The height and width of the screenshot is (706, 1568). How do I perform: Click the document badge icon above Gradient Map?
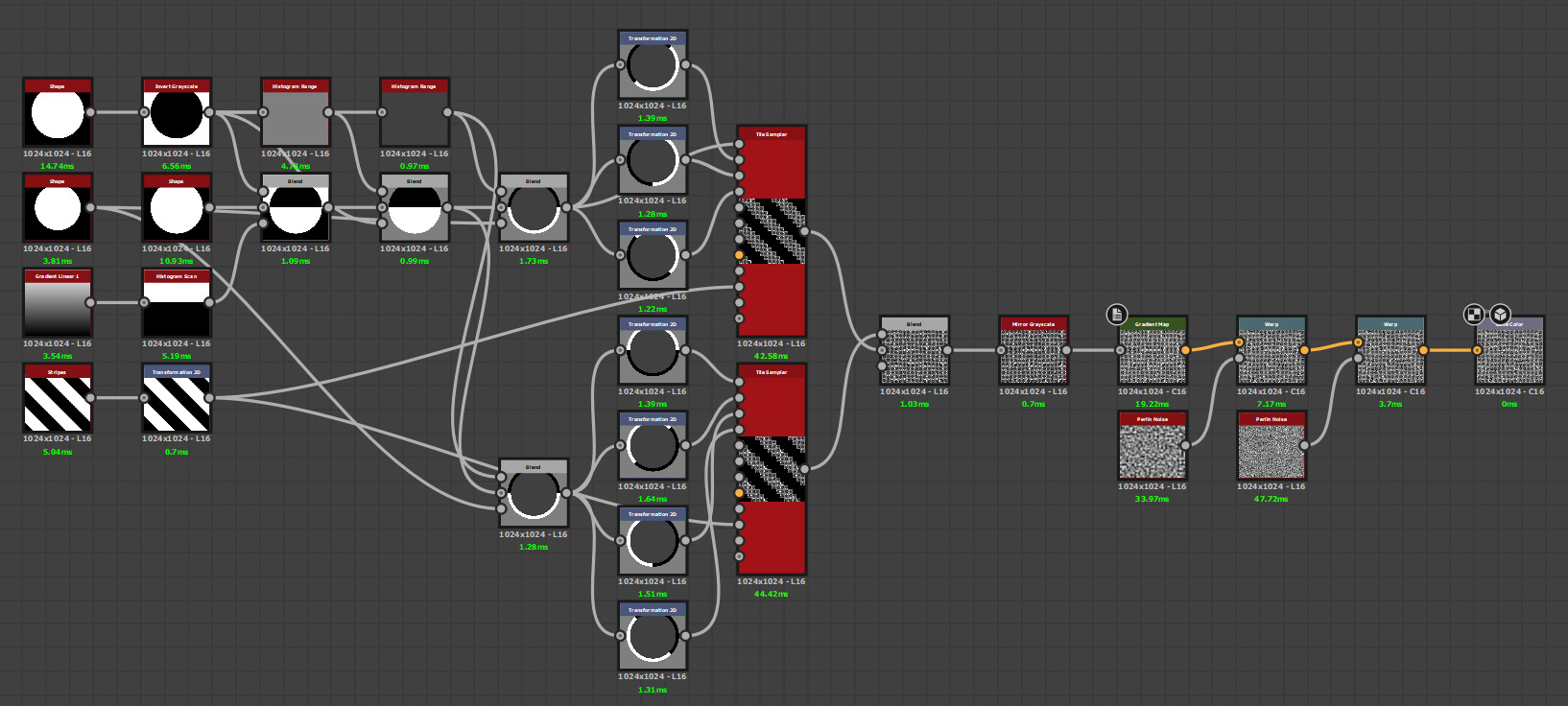pos(1116,314)
